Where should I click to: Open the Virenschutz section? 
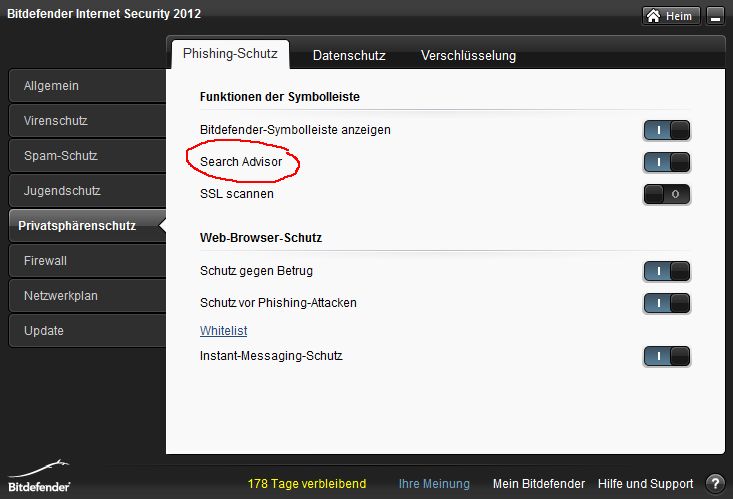87,121
